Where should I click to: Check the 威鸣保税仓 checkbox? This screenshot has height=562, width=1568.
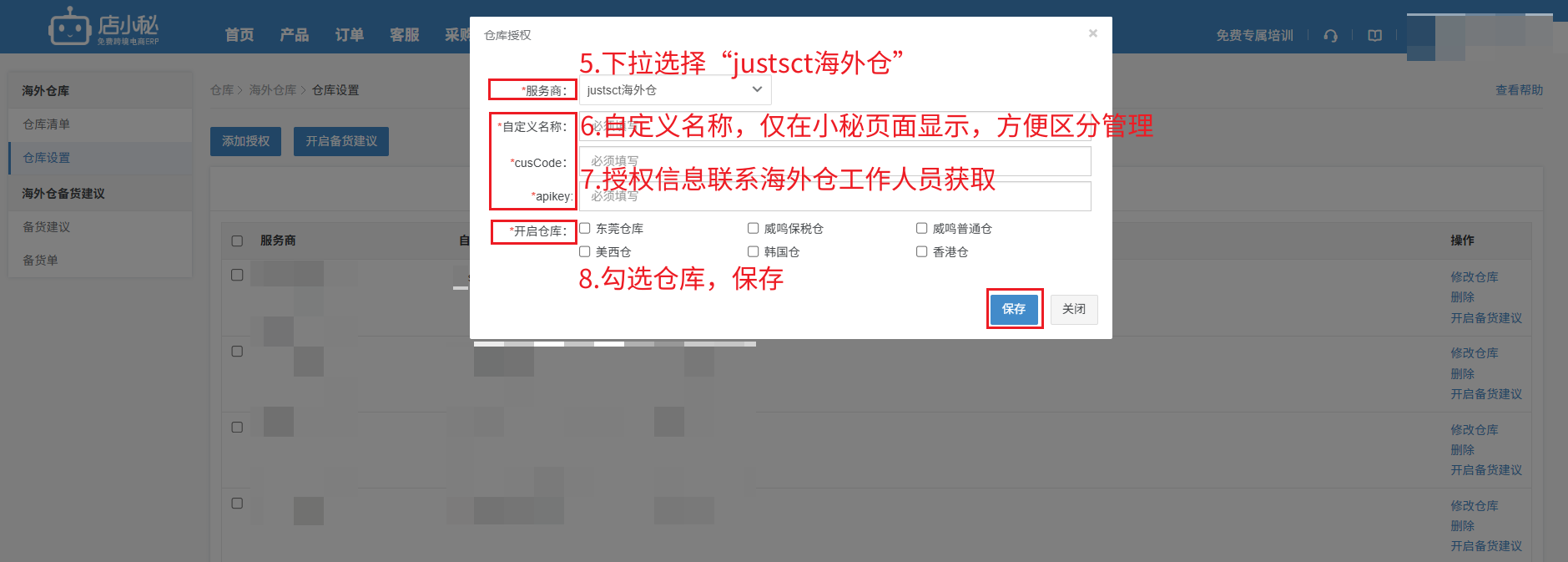pyautogui.click(x=754, y=228)
